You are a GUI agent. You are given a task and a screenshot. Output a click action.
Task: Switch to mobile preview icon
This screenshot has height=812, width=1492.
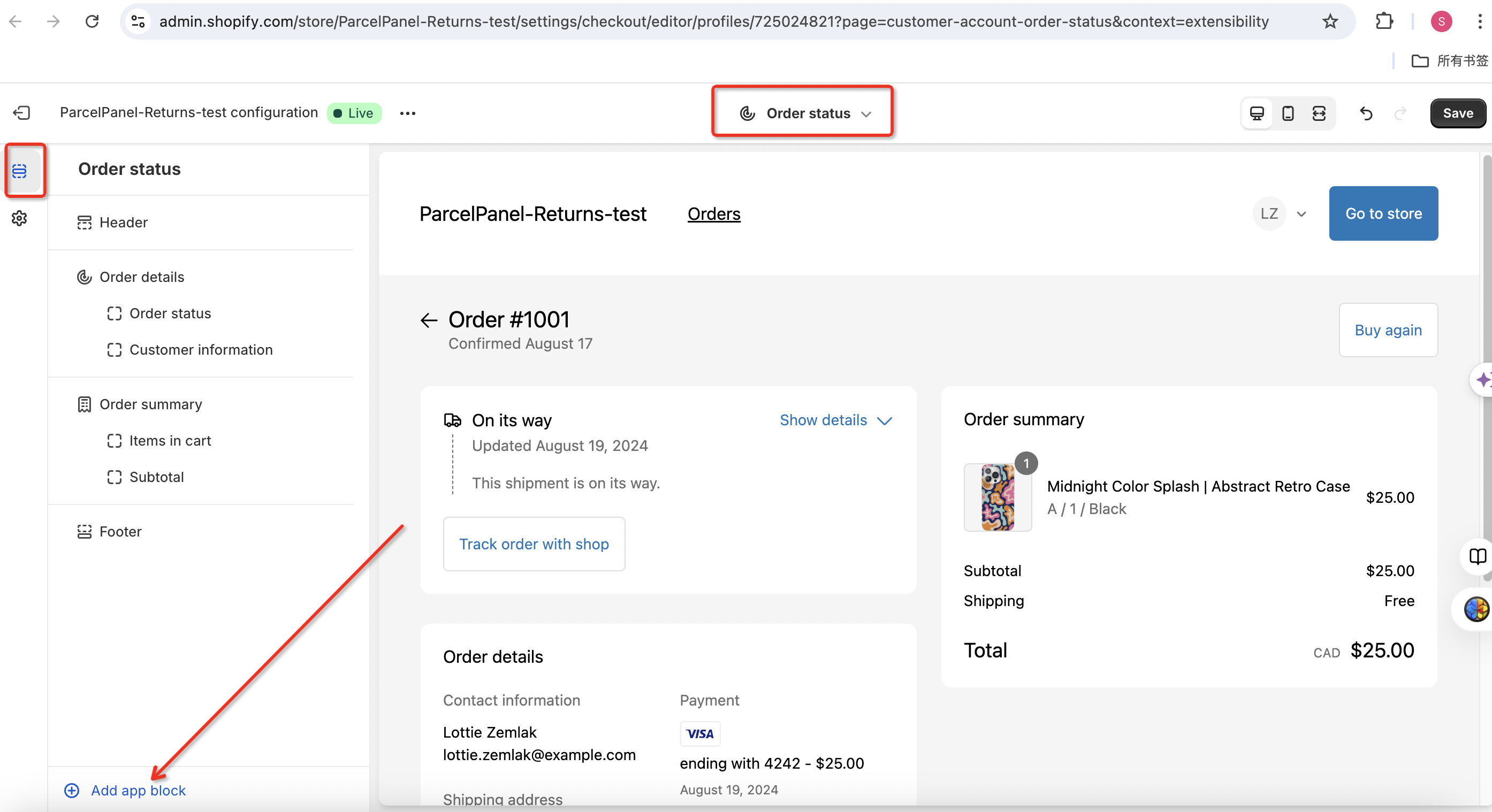[x=1288, y=113]
